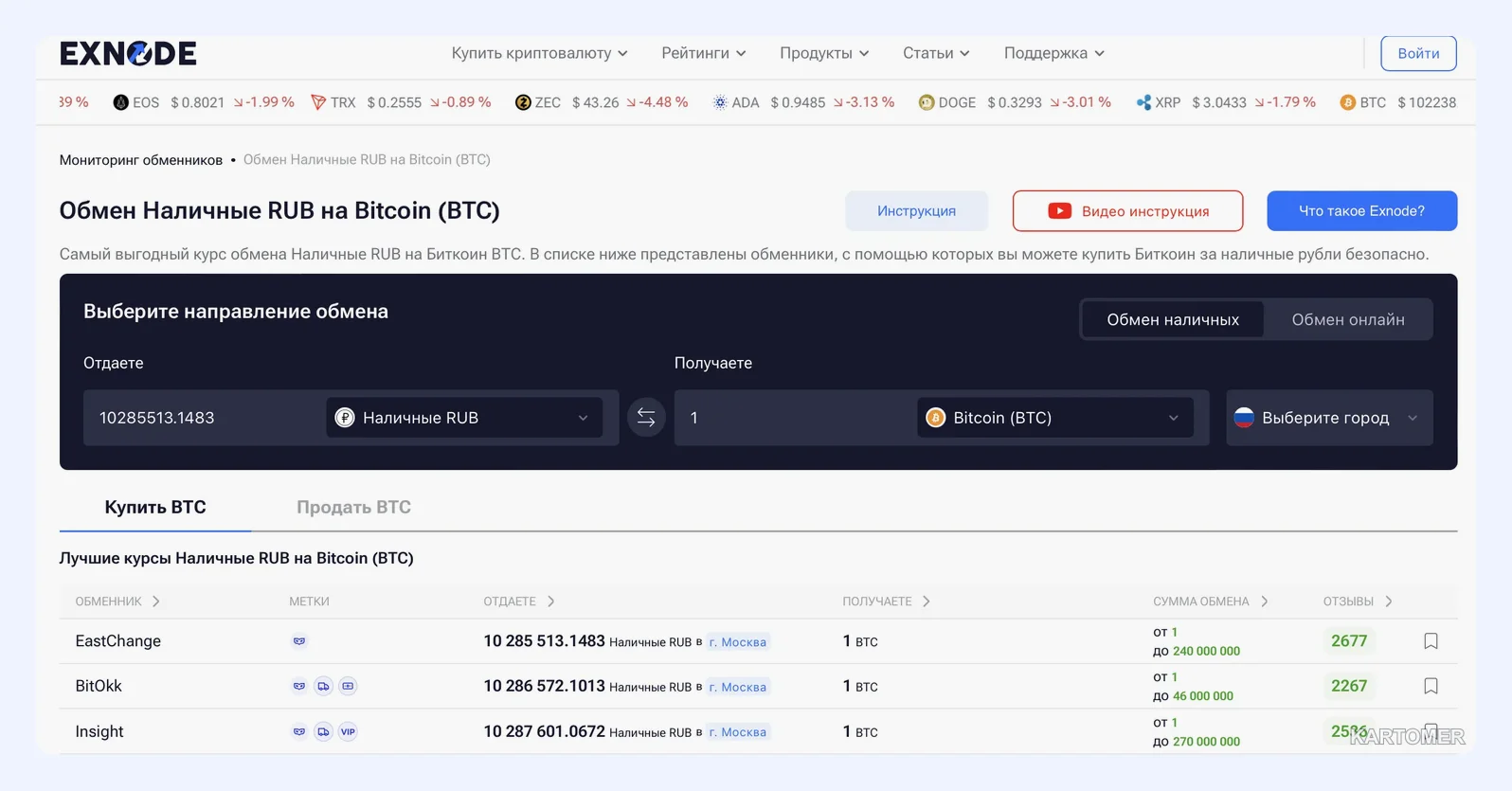Click the DOGE ticker icon
Image resolution: width=1512 pixels, height=791 pixels.
point(927,102)
